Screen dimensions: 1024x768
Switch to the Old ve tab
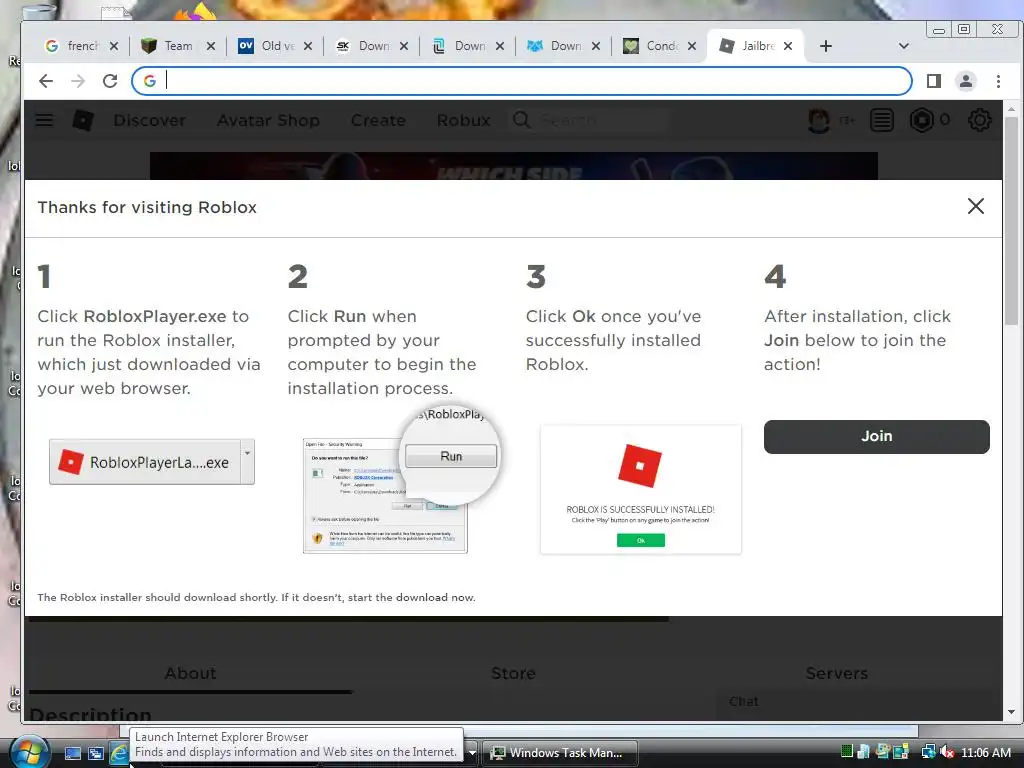pyautogui.click(x=276, y=46)
